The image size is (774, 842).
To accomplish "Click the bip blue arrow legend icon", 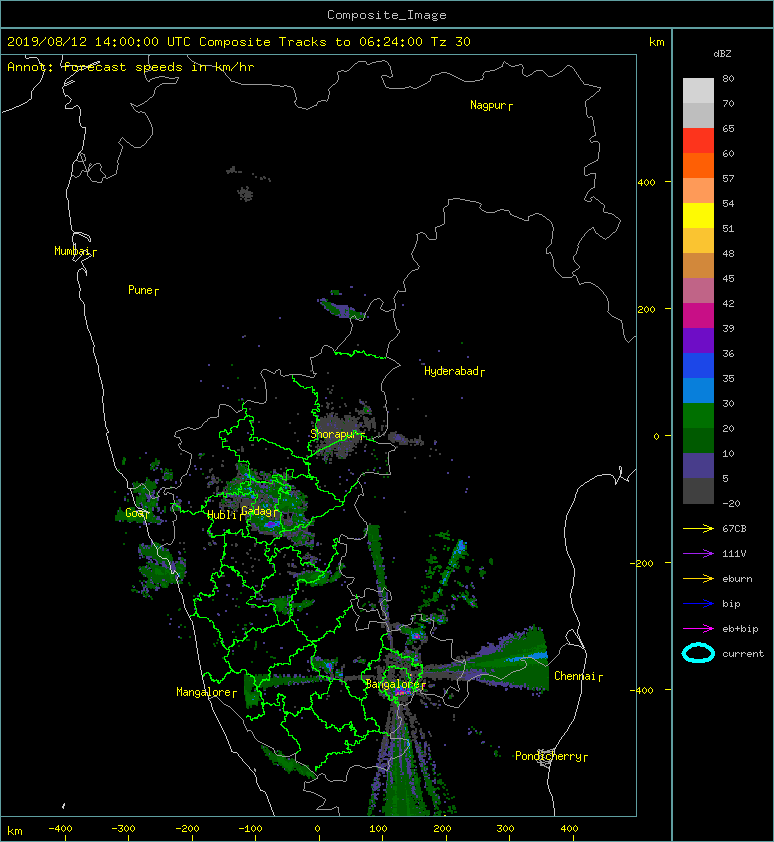I will [x=698, y=604].
